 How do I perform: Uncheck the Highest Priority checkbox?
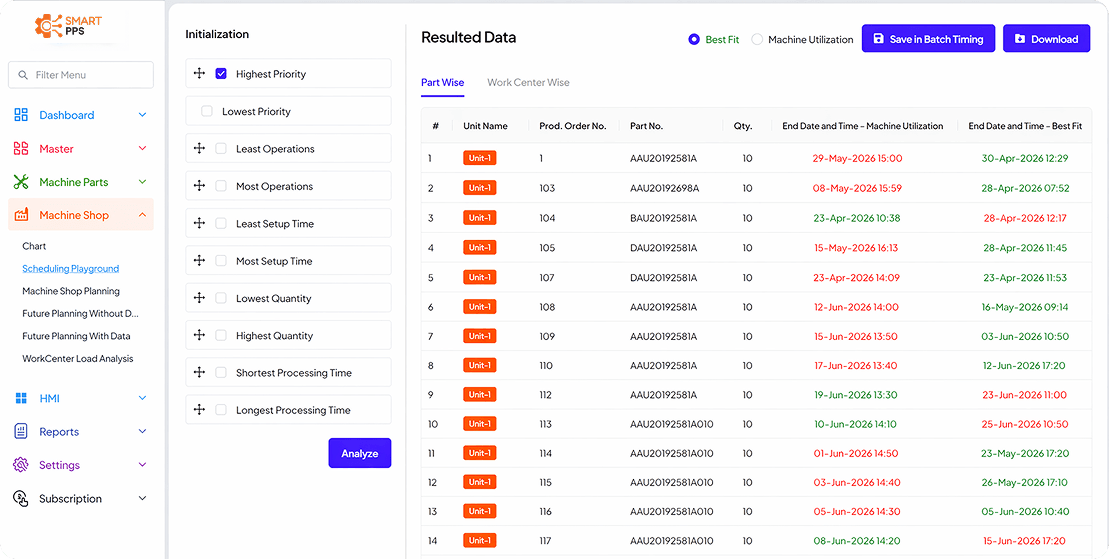[x=221, y=74]
